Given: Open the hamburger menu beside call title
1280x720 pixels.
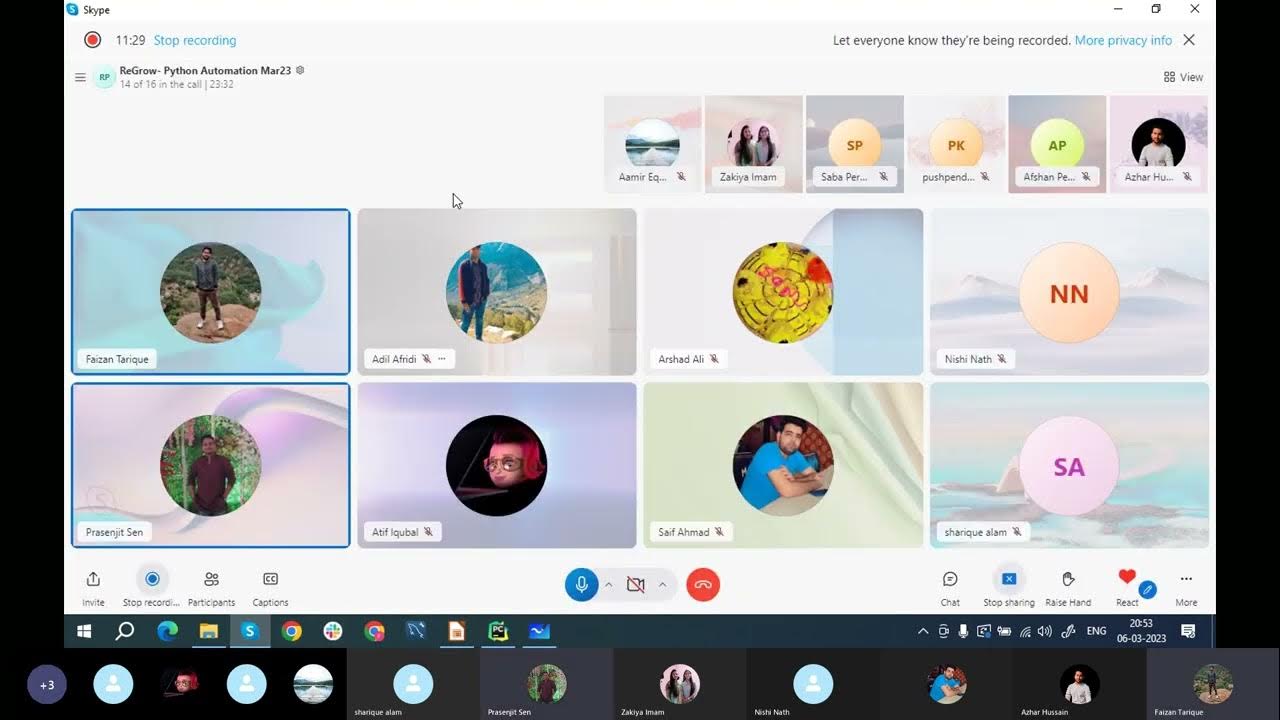Looking at the screenshot, I should click(80, 77).
